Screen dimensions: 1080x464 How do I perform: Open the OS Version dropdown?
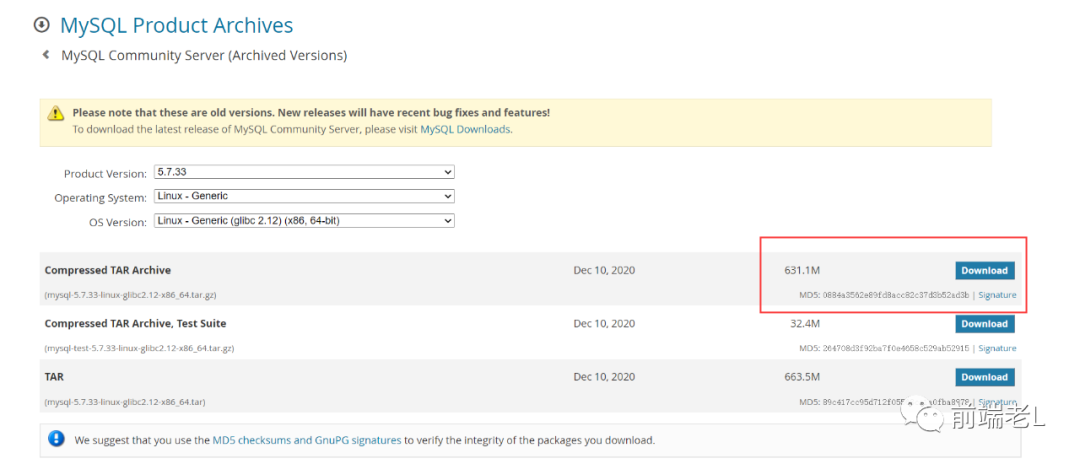[x=304, y=221]
